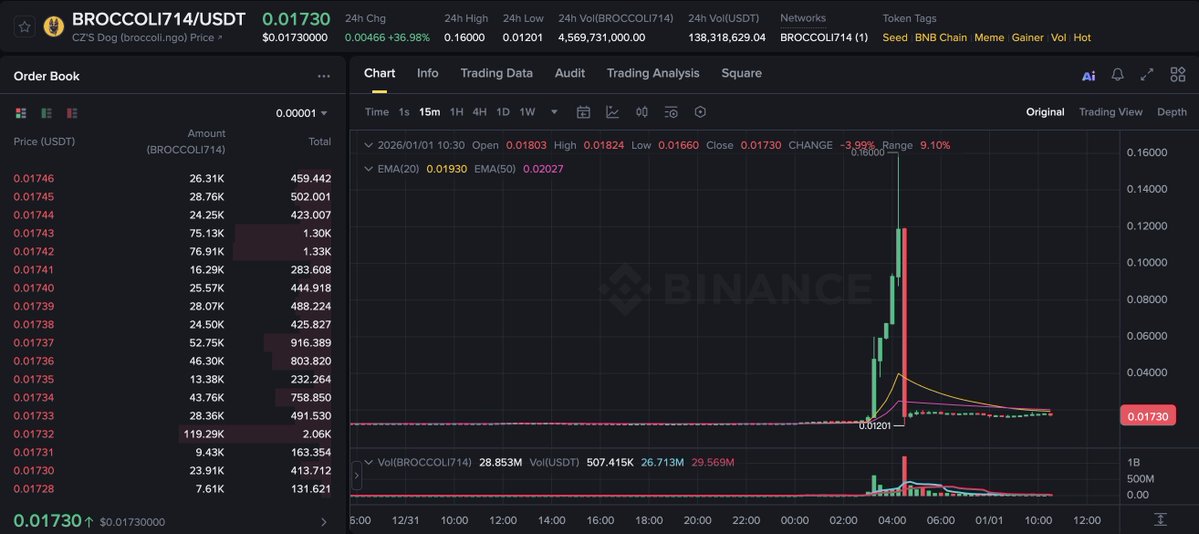Open more time intervals dropdown arrow

point(554,113)
